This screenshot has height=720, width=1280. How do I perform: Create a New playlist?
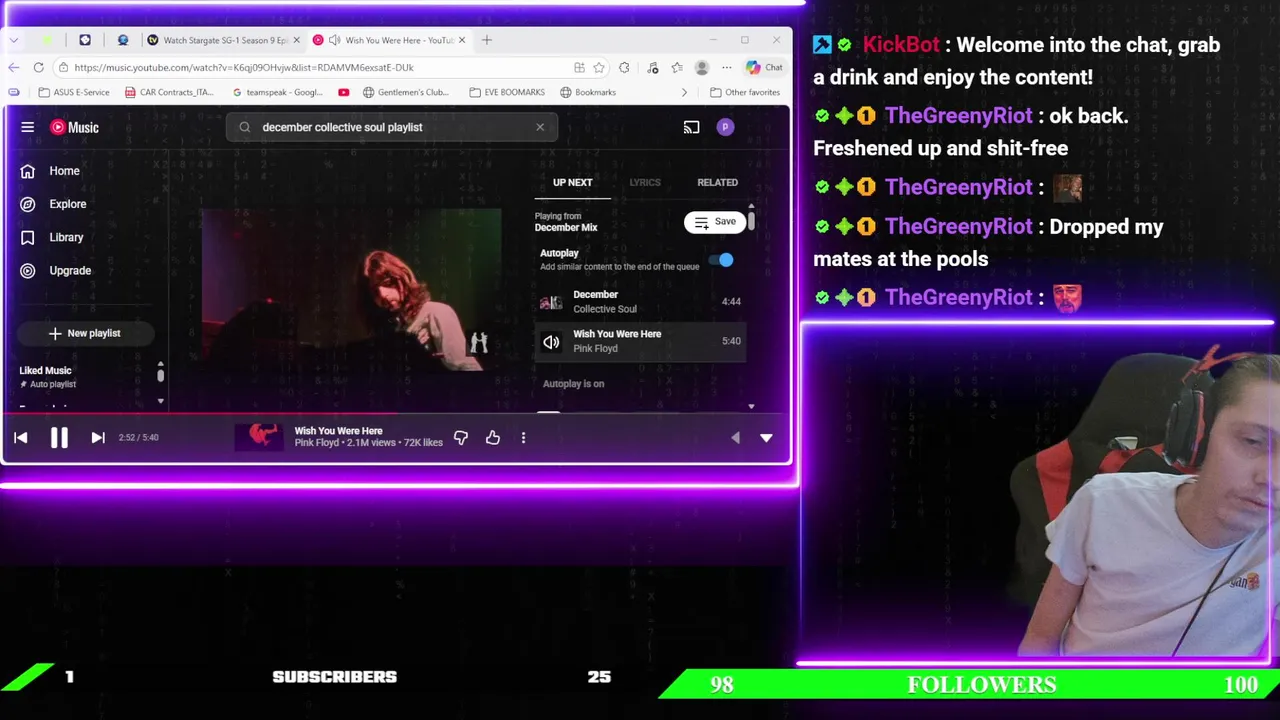tap(85, 333)
